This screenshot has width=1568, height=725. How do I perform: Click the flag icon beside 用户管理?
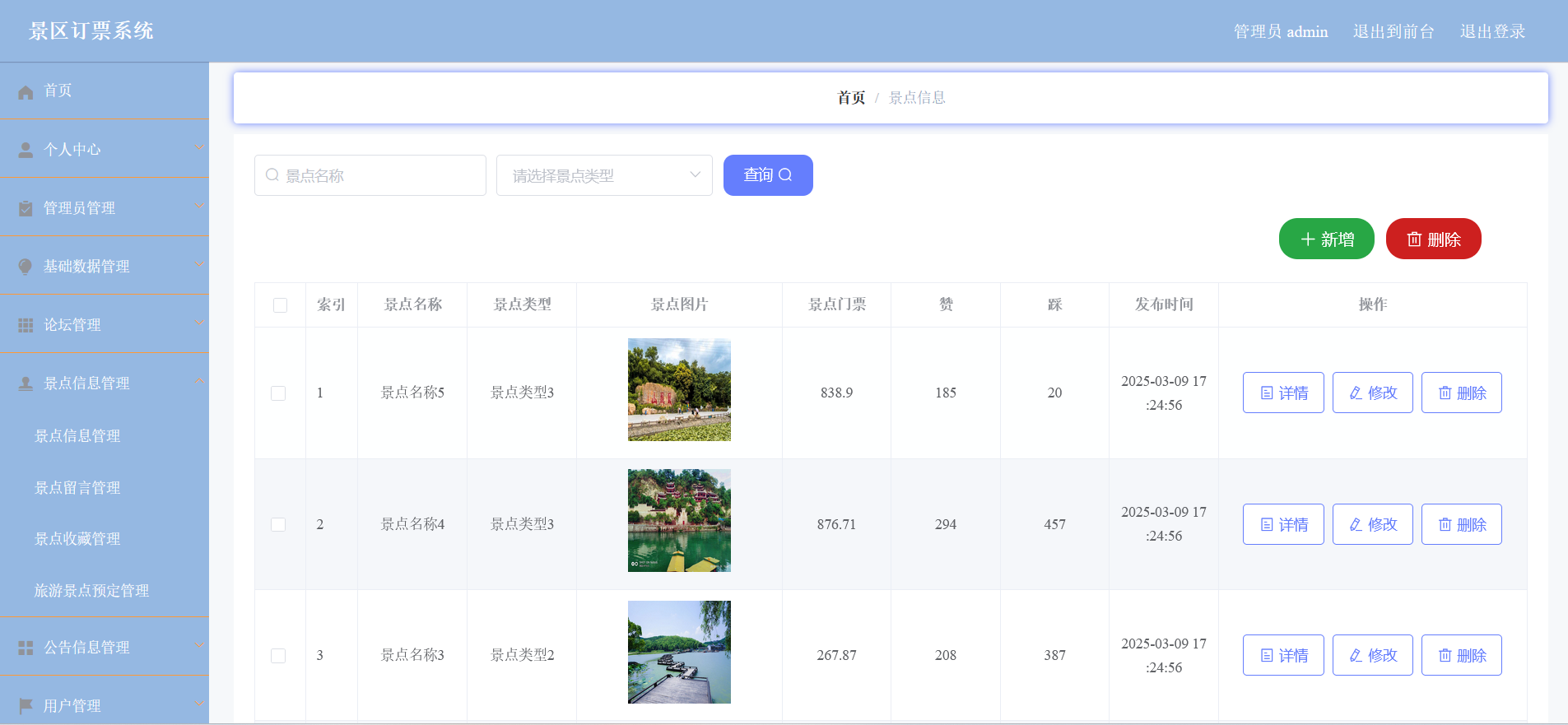point(26,706)
